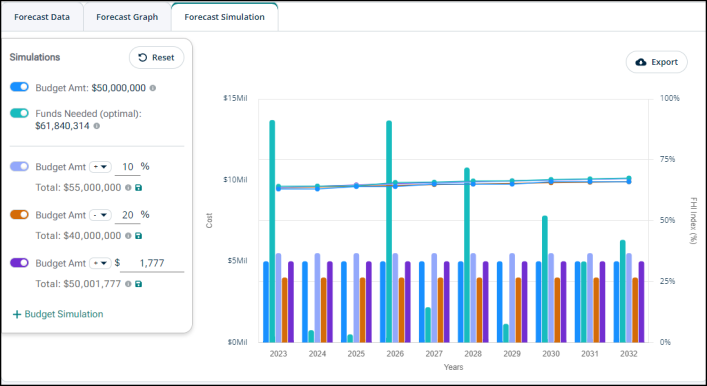Click the Reset button
Screen dimensions: 707x386
click(x=156, y=58)
